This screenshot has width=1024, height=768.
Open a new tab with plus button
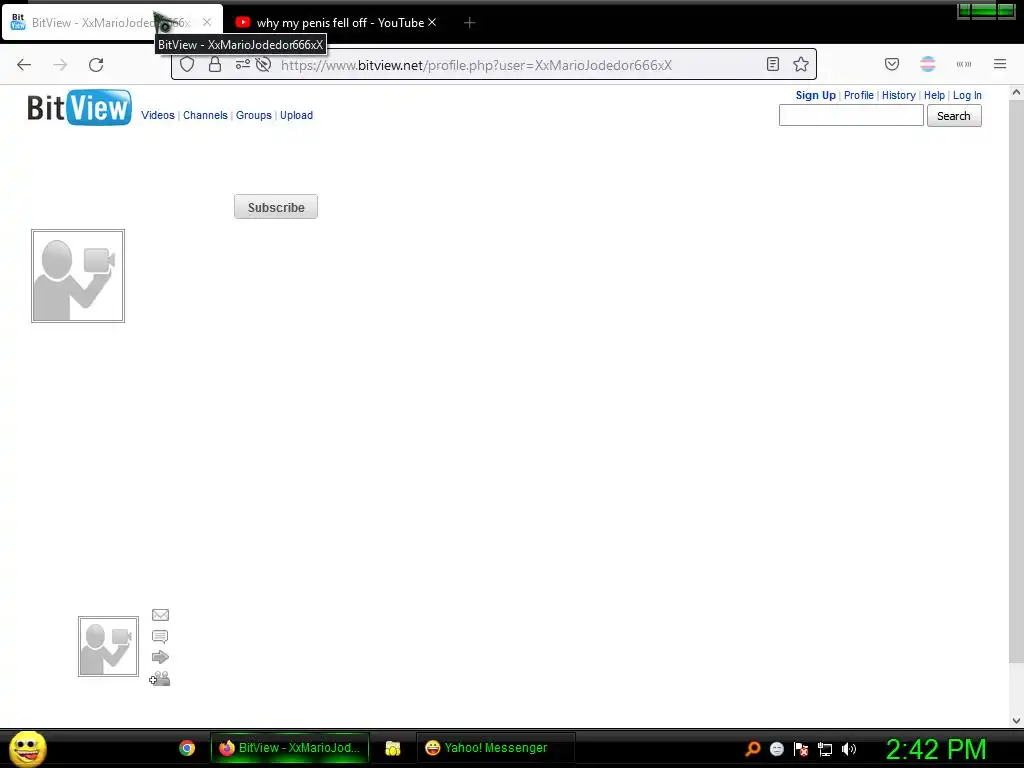point(469,23)
